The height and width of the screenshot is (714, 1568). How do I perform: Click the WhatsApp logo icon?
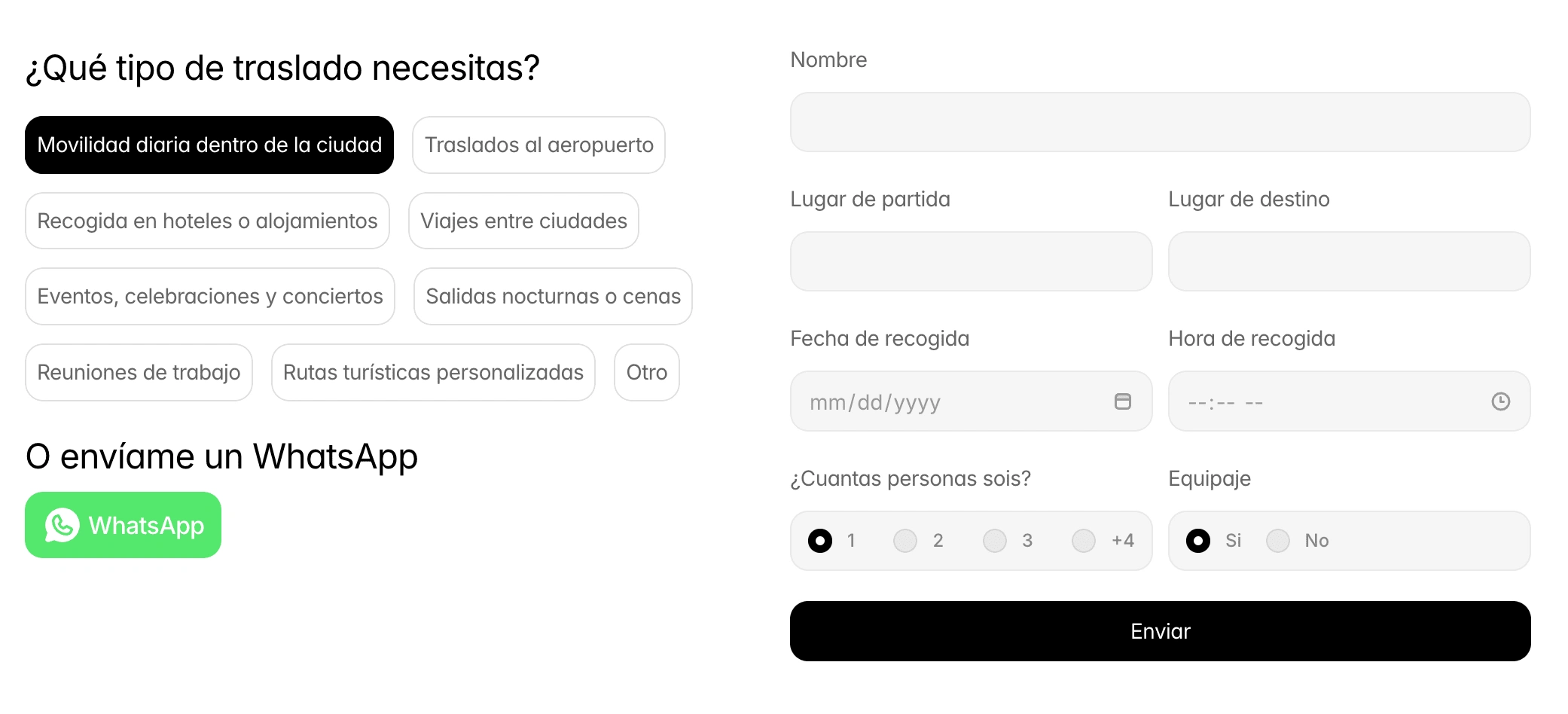pos(62,525)
